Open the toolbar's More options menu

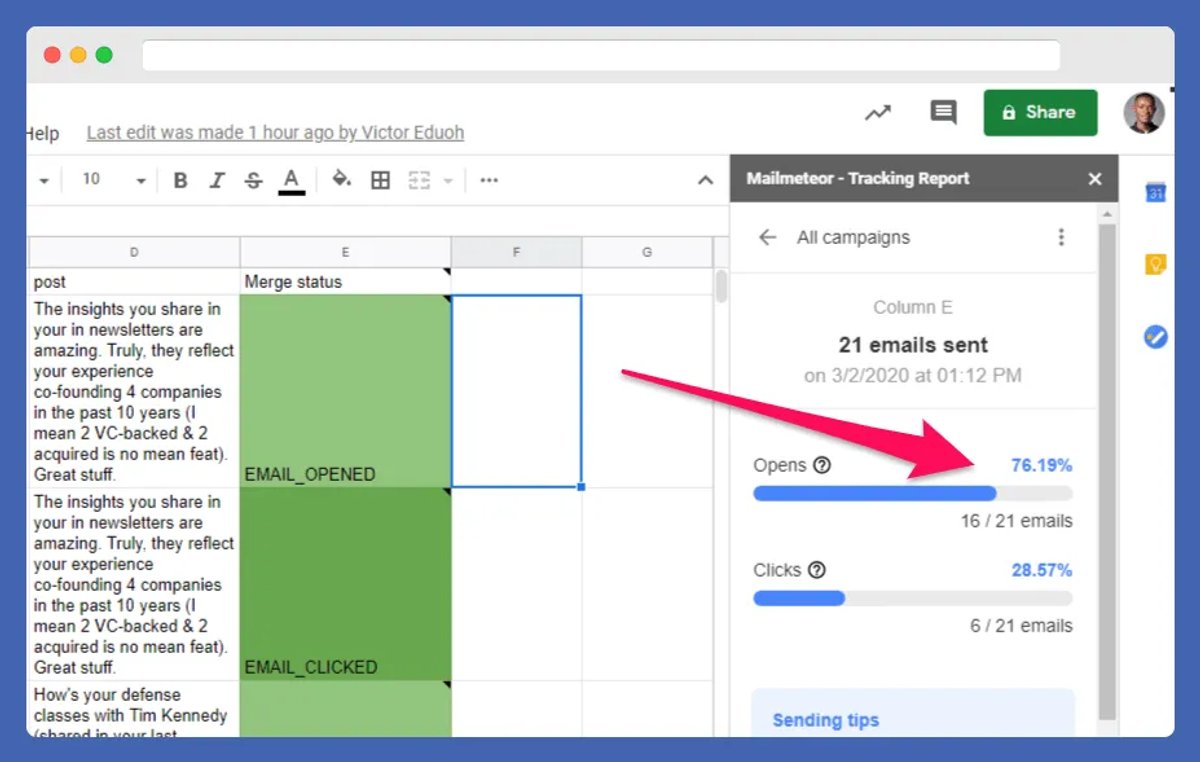(489, 180)
